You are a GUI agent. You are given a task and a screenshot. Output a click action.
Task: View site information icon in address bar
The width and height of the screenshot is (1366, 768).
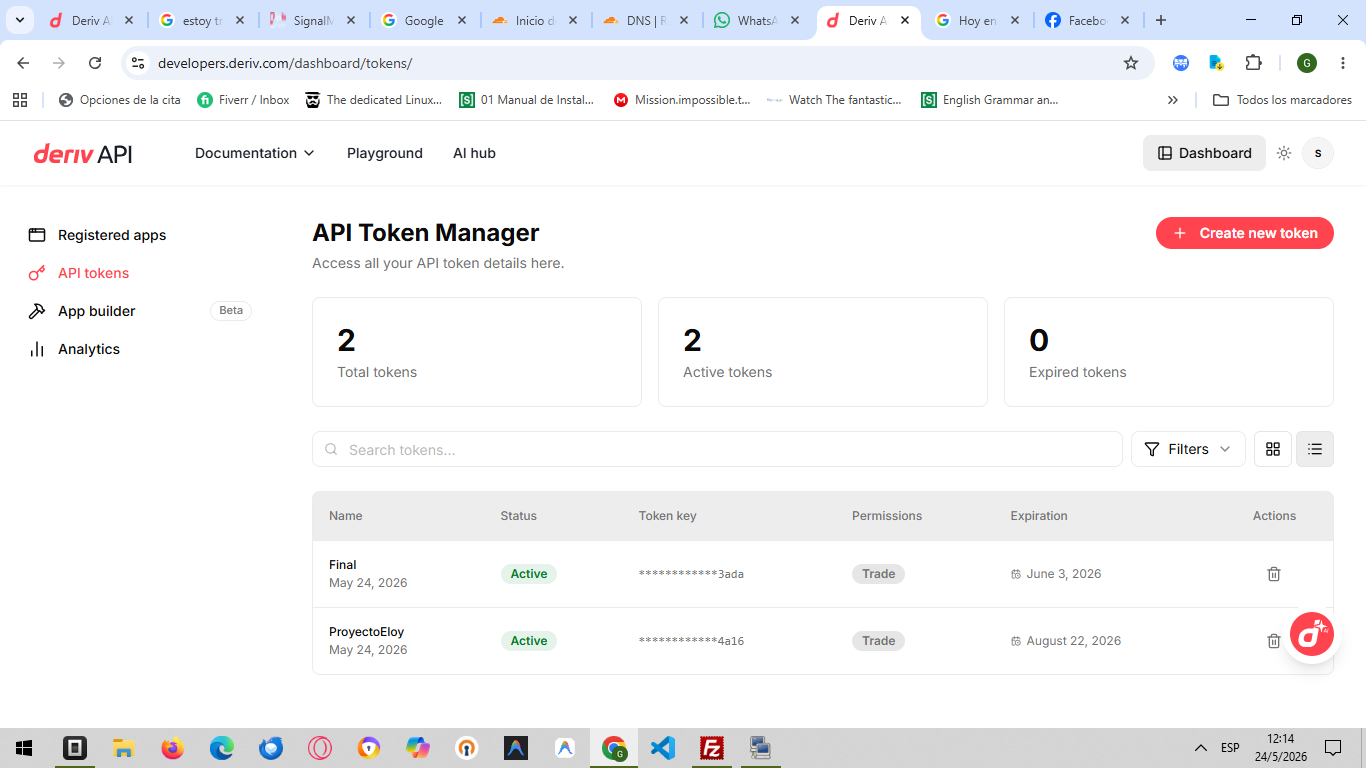click(138, 63)
